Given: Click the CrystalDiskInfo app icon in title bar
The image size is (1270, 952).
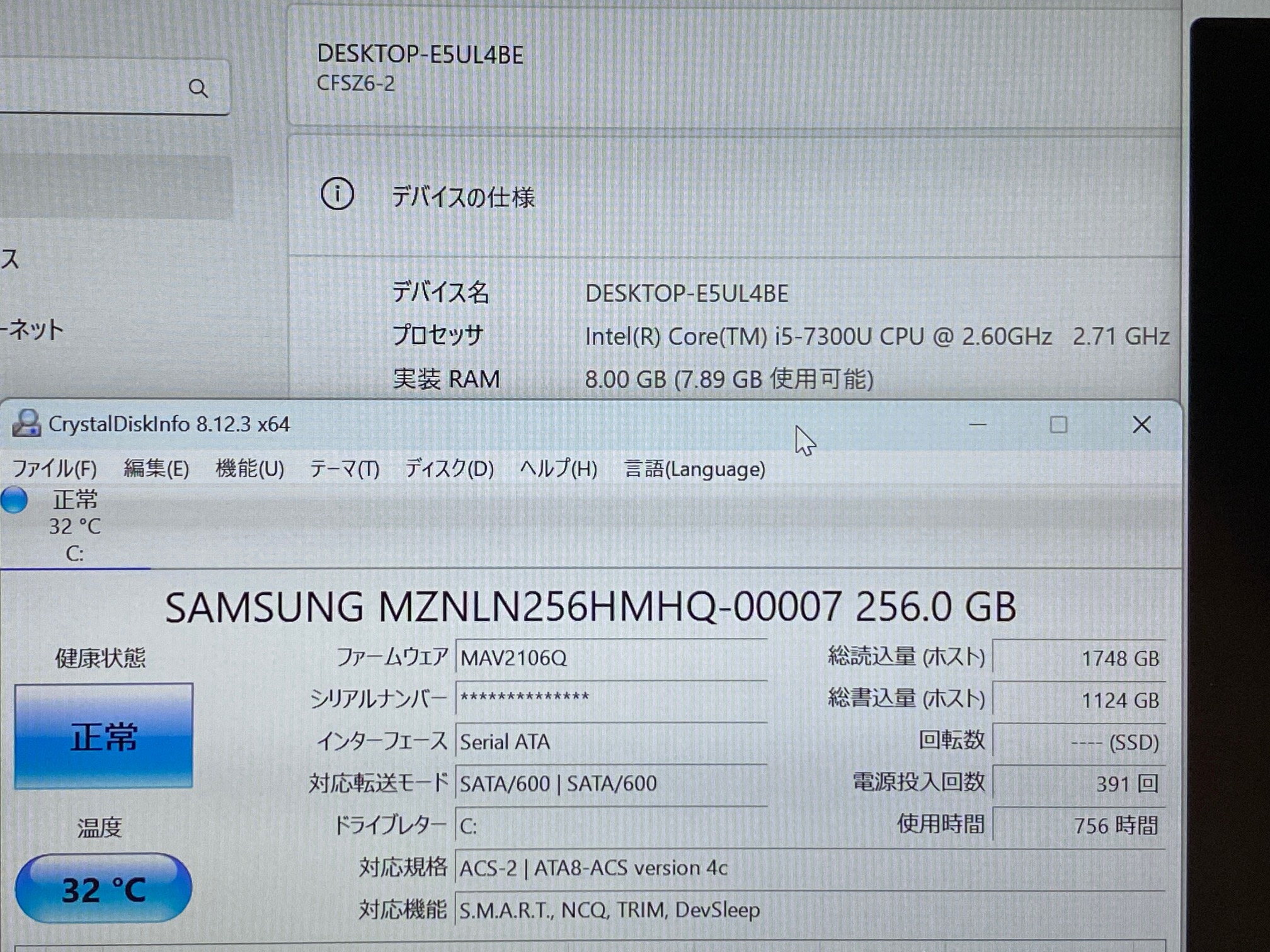Looking at the screenshot, I should (x=26, y=423).
